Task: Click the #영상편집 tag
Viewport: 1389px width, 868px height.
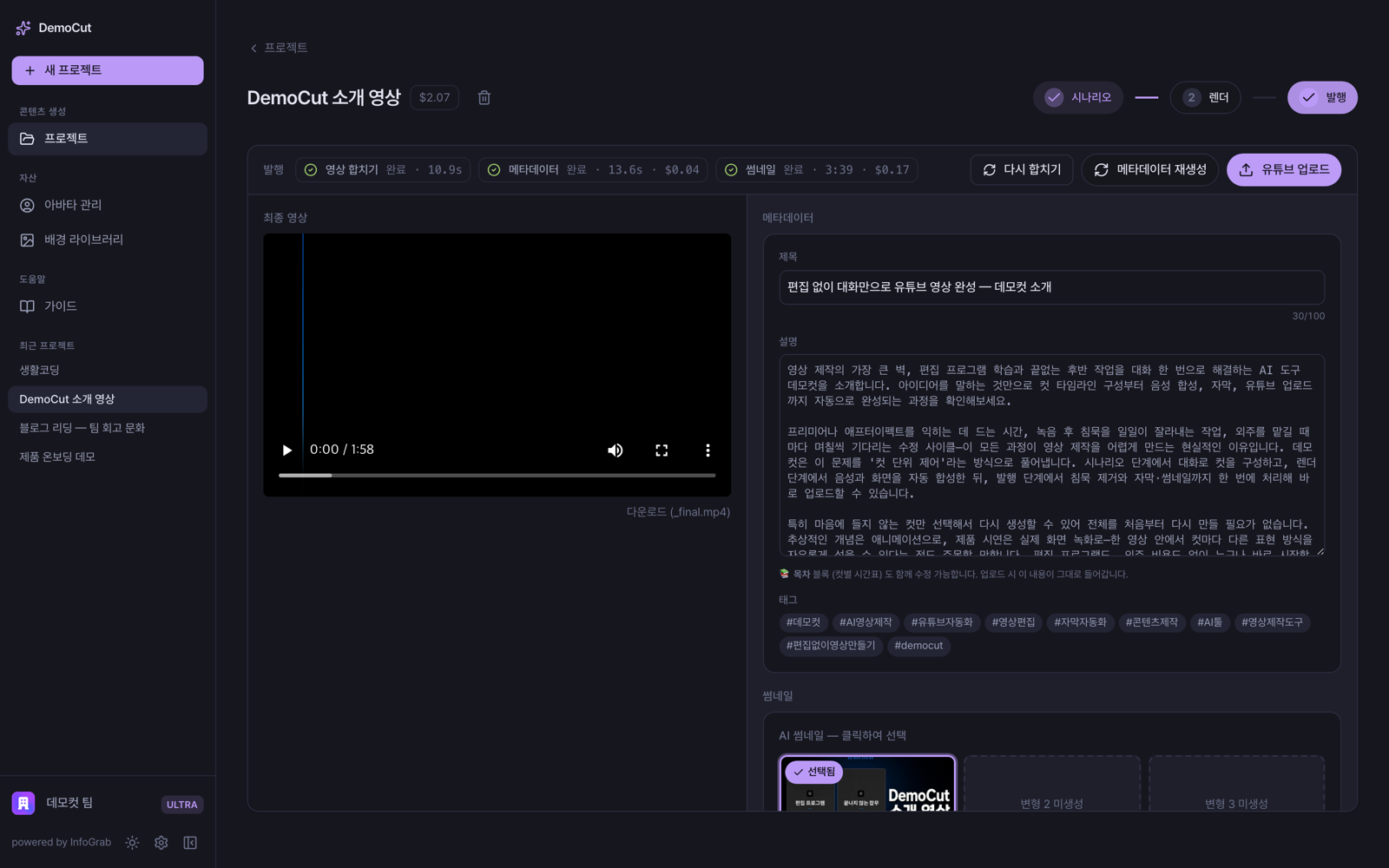Action: [x=1013, y=622]
